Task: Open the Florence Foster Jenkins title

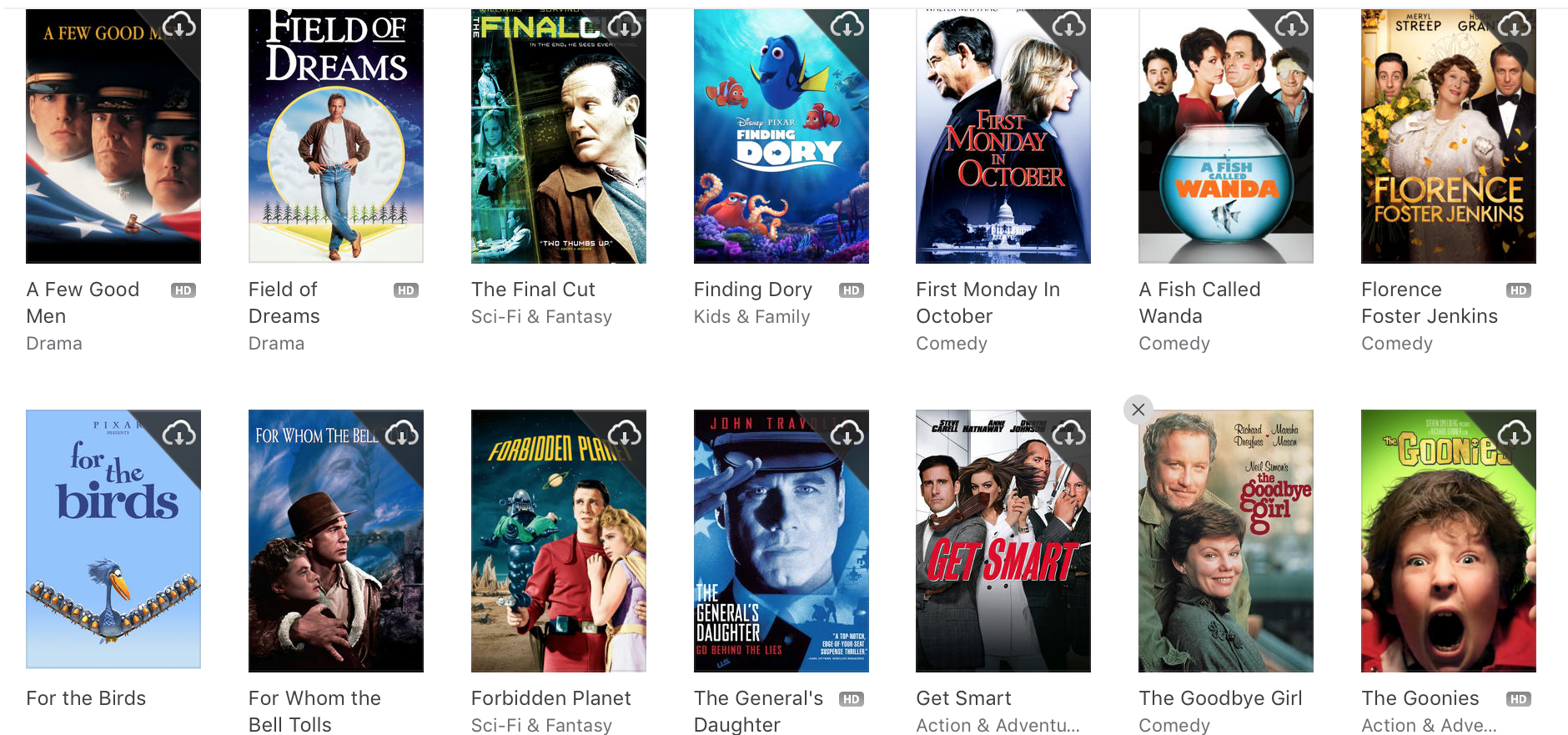Action: coord(1430,303)
